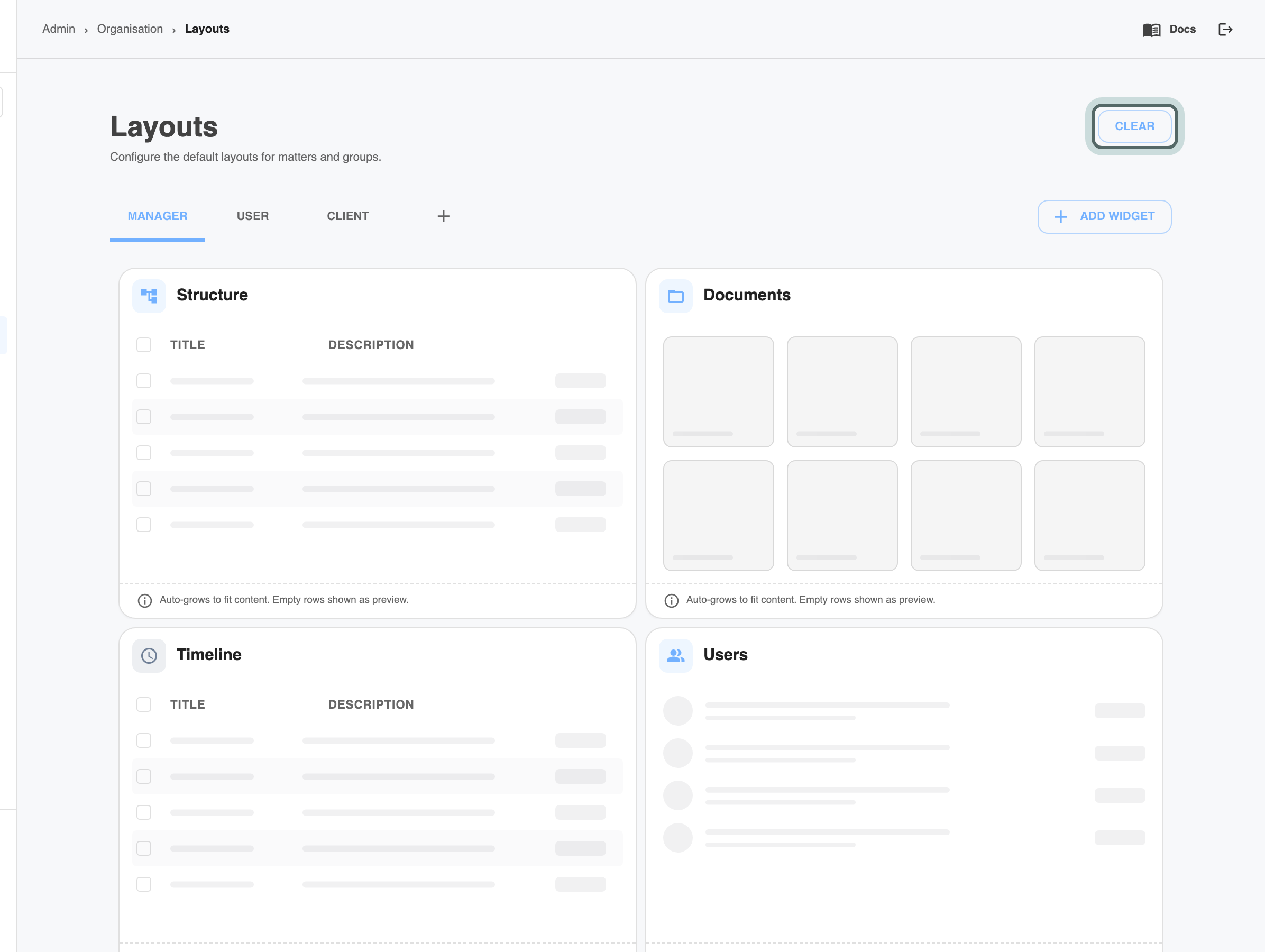Toggle the Structure header select-all checkbox

(x=143, y=345)
